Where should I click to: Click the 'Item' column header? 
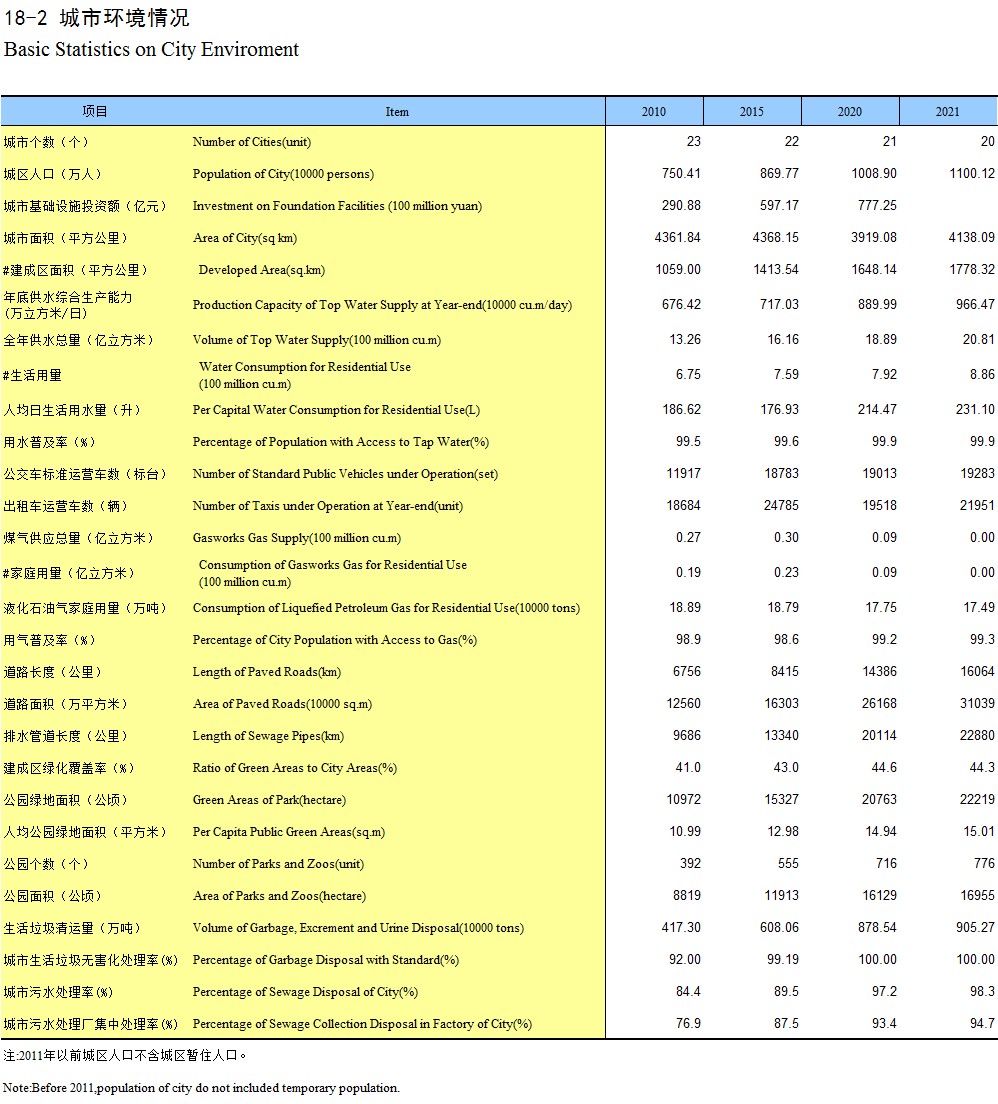[x=397, y=112]
